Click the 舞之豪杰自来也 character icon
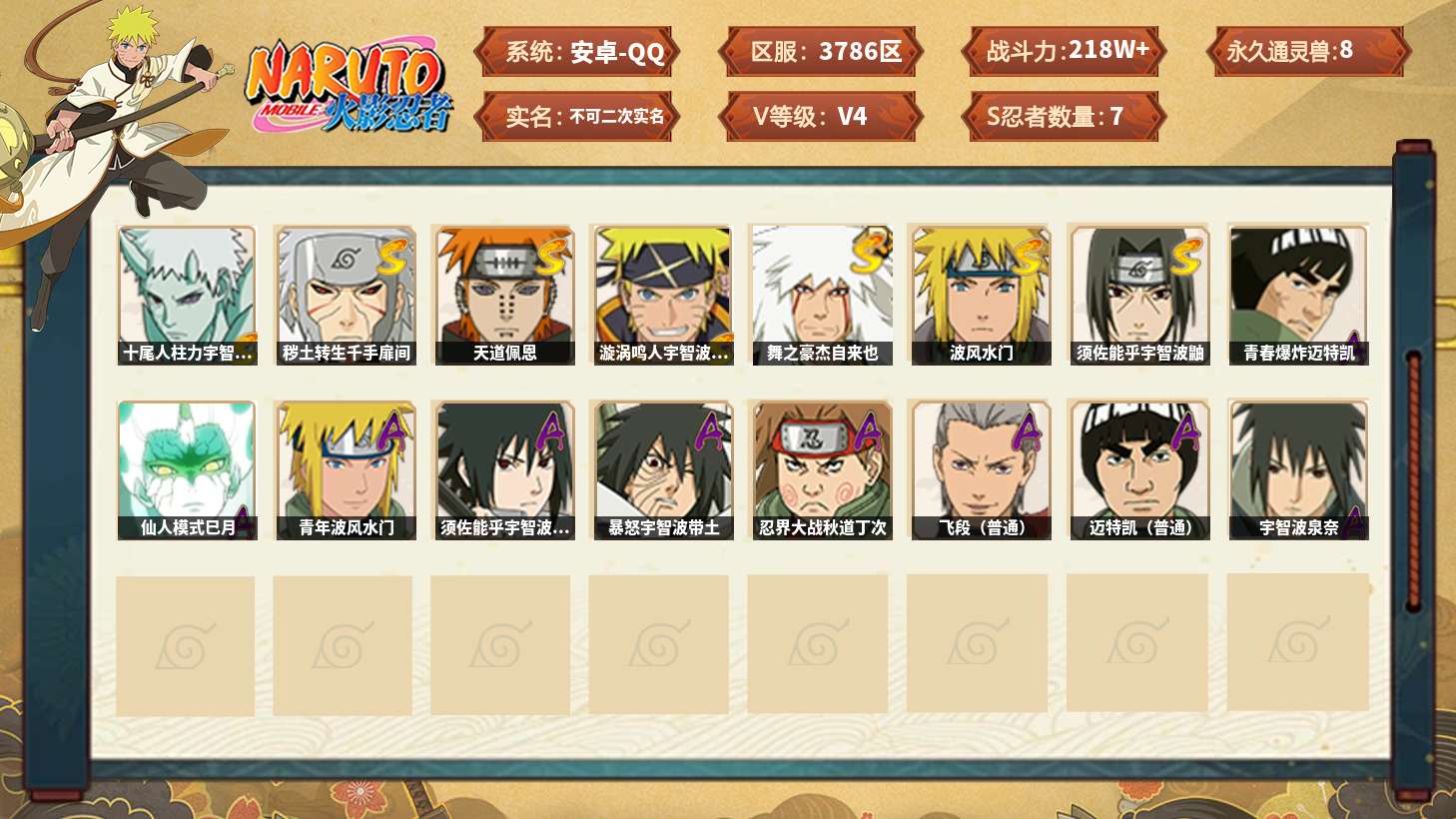The width and height of the screenshot is (1456, 819). click(x=821, y=295)
